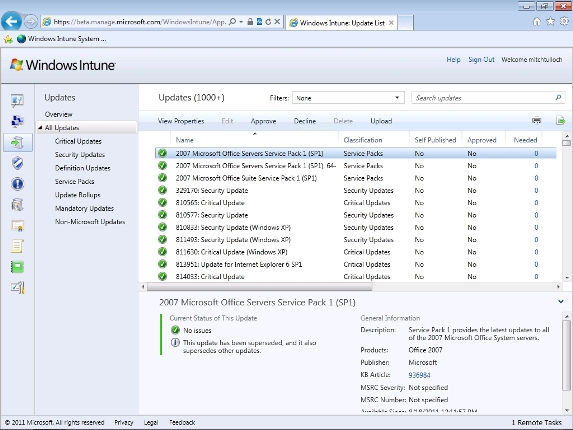Open Windows Intune System favorites bar item

(x=61, y=39)
